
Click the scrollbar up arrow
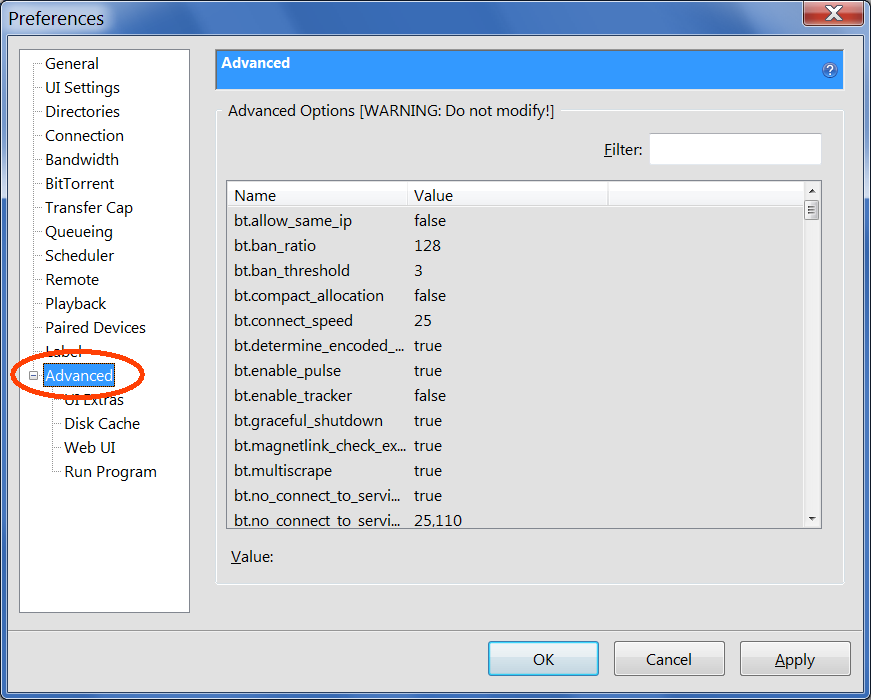coord(812,191)
